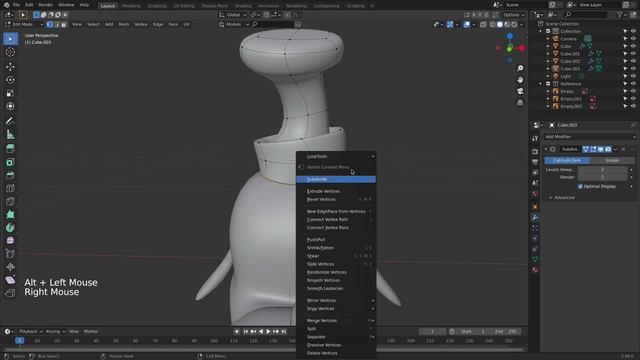This screenshot has height=360, width=640.
Task: Select the Loop Cut tool
Action: coord(10,189)
